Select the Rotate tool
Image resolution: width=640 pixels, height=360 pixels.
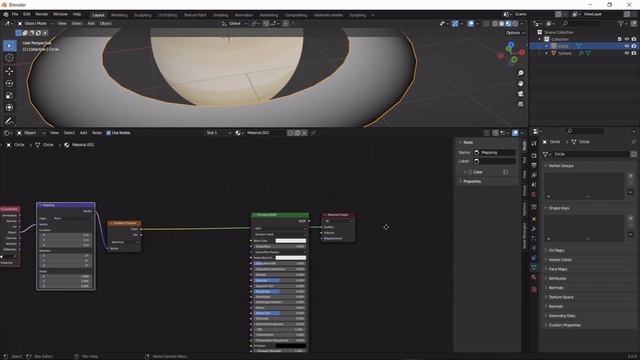(9, 84)
